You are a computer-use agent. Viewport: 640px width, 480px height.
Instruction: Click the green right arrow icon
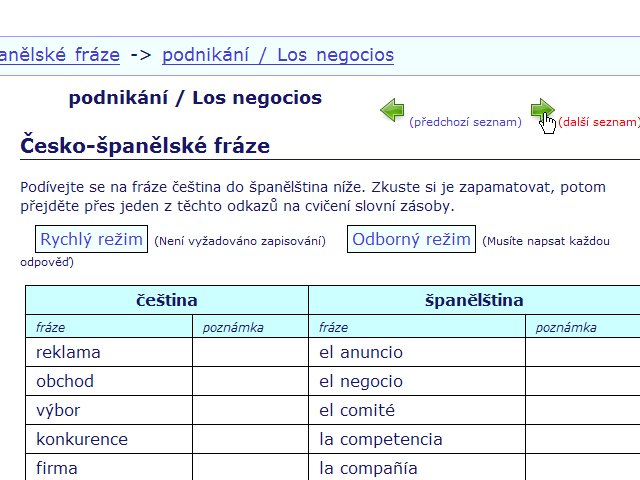coord(542,109)
